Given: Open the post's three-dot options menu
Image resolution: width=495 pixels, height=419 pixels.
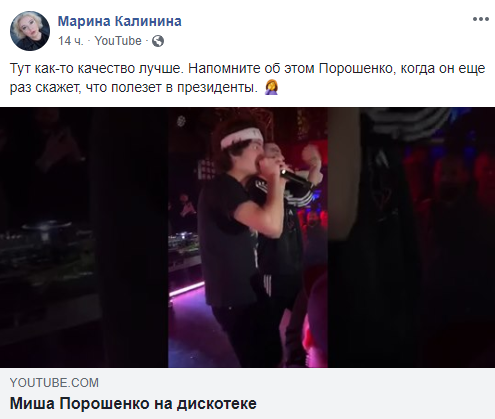Looking at the screenshot, I should click(481, 19).
